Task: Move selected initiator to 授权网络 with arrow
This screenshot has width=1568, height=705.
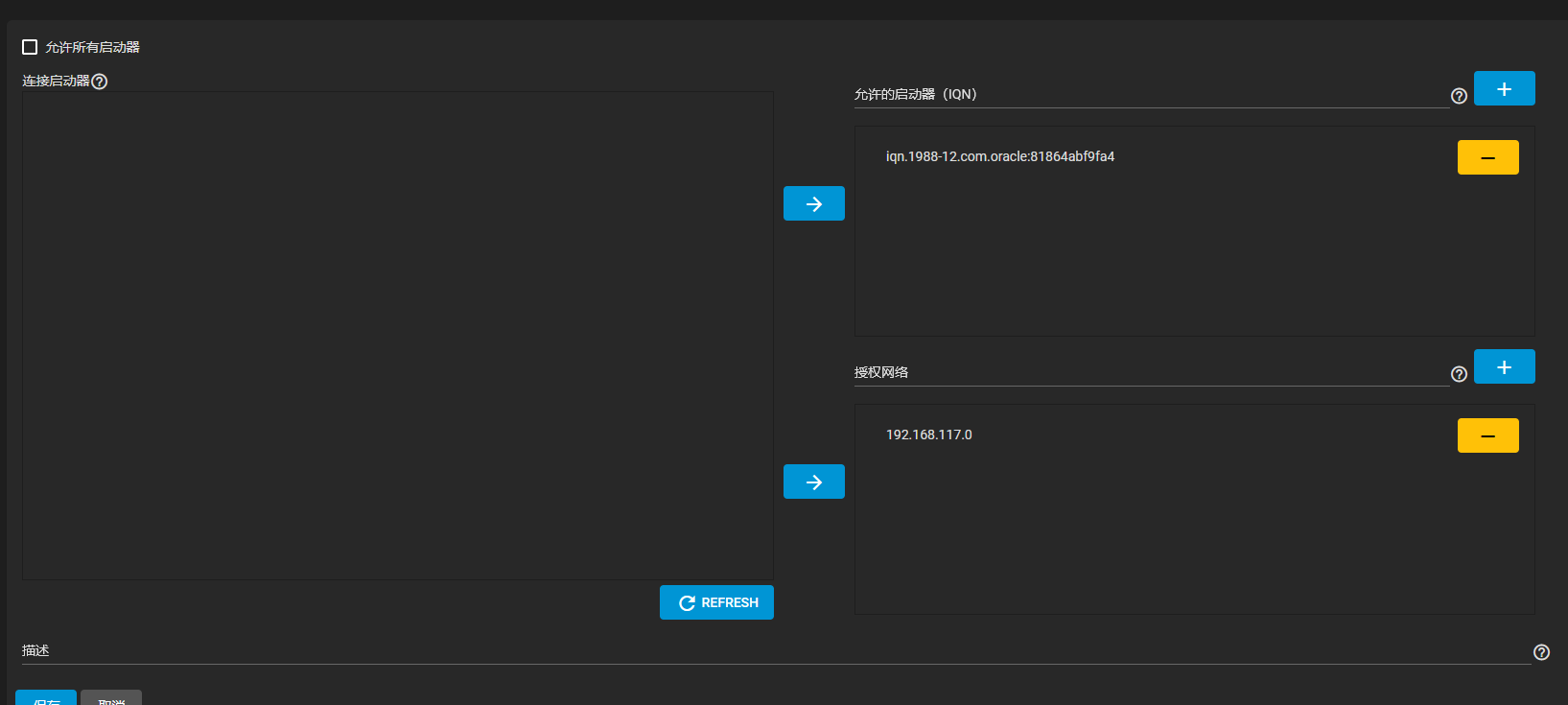Action: coord(813,482)
